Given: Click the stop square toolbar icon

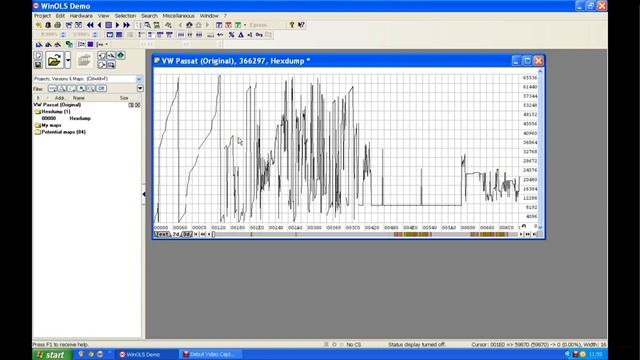Looking at the screenshot, I should coord(109,25).
